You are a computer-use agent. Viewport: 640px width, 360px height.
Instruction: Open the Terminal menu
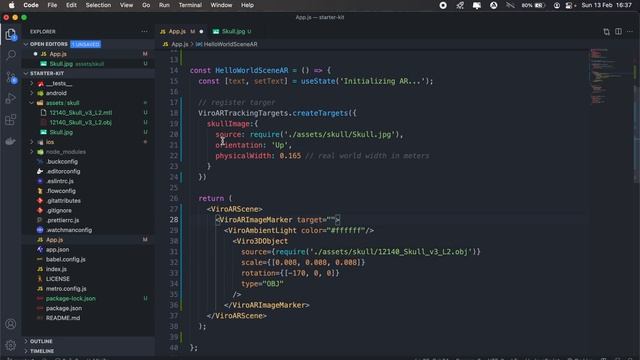pos(190,5)
